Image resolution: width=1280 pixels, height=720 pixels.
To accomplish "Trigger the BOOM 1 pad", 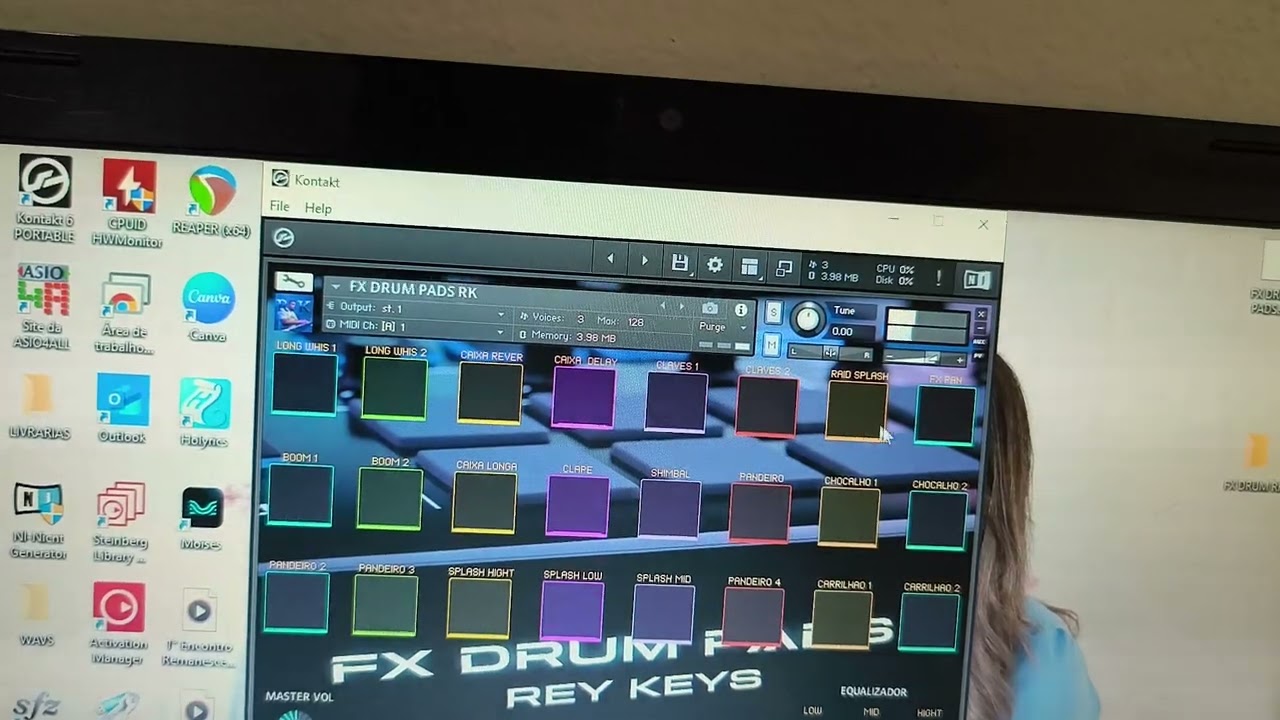I will click(300, 495).
